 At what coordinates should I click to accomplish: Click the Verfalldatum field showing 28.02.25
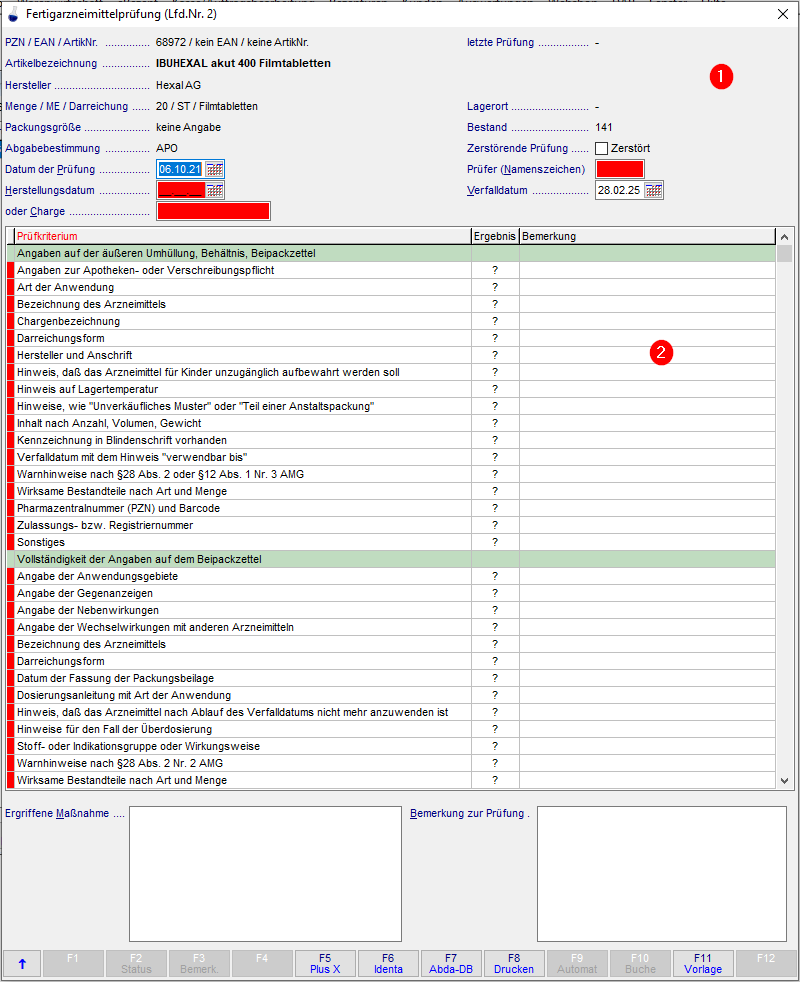point(620,190)
